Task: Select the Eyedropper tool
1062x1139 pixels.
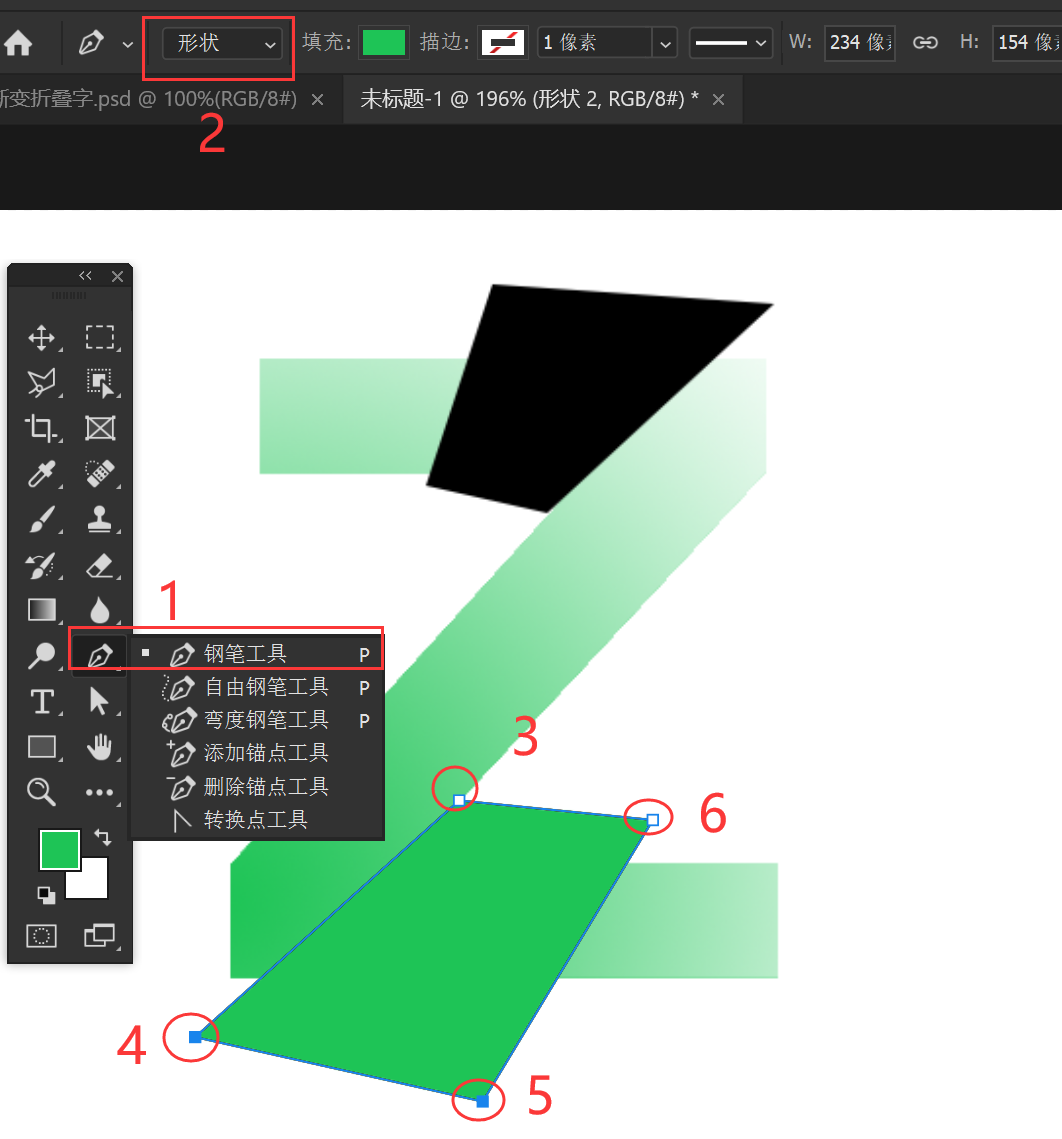Action: click(42, 474)
